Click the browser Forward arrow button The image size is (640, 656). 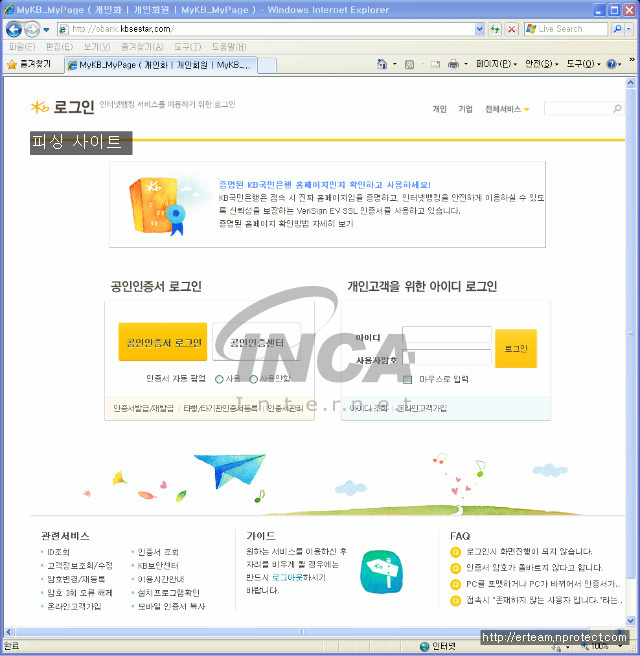(x=32, y=29)
